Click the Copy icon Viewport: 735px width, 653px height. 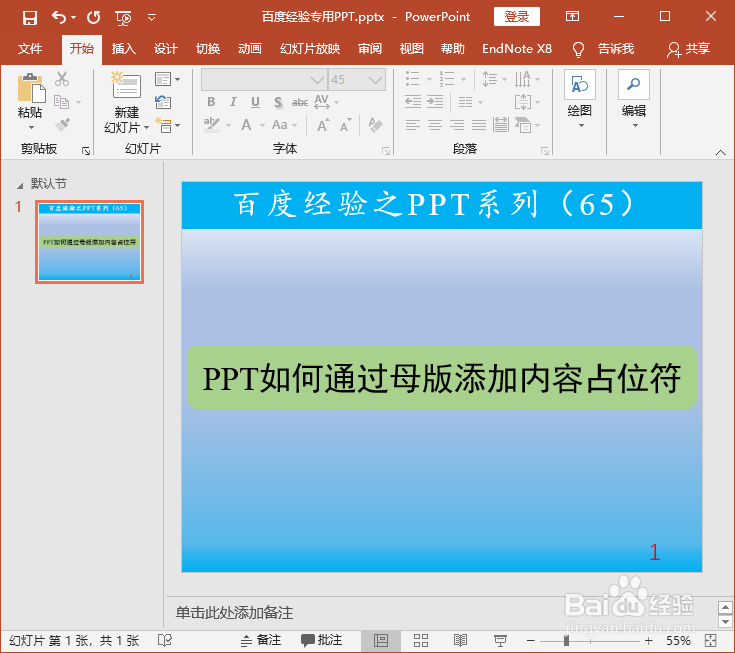pos(61,102)
